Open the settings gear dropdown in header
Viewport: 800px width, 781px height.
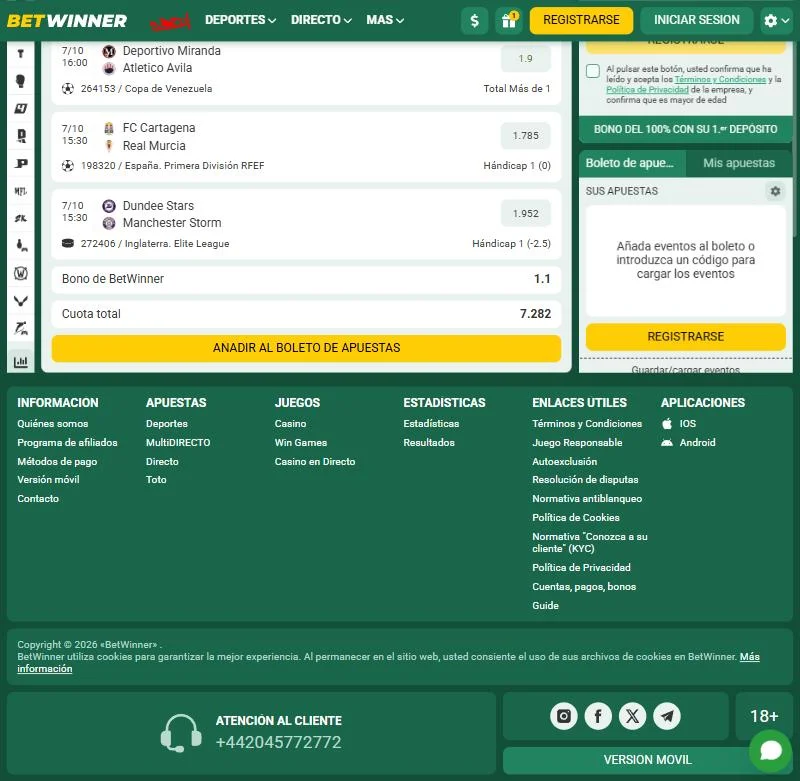(x=777, y=20)
